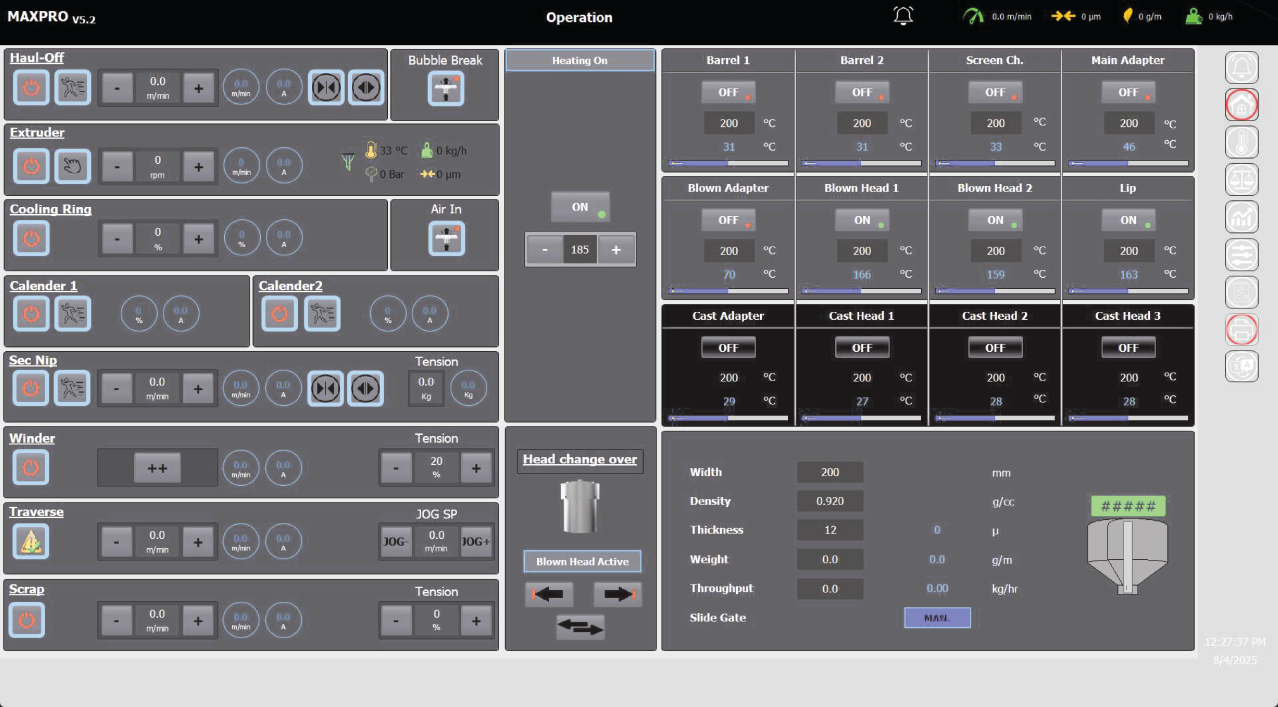The height and width of the screenshot is (707, 1278).
Task: Click the Lip temperature progress bar
Action: [1128, 291]
